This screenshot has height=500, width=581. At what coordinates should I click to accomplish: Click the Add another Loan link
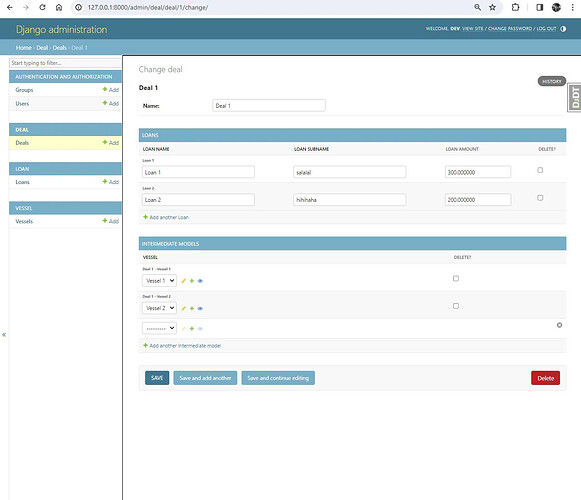tap(166, 217)
